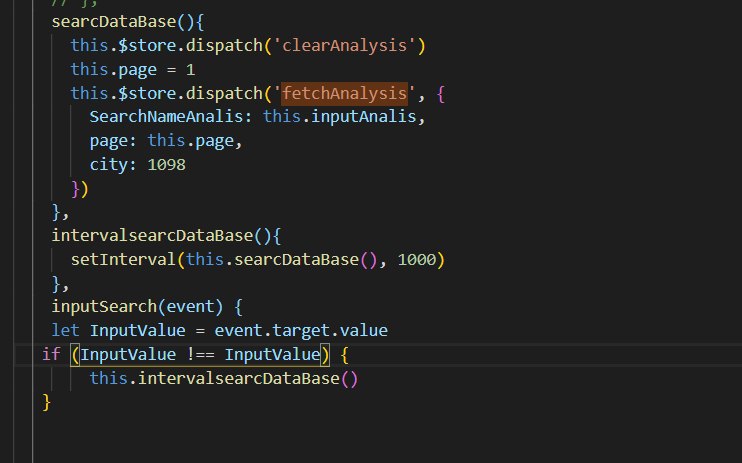
Task: Click InputValue variable declaration name
Action: click(x=138, y=330)
